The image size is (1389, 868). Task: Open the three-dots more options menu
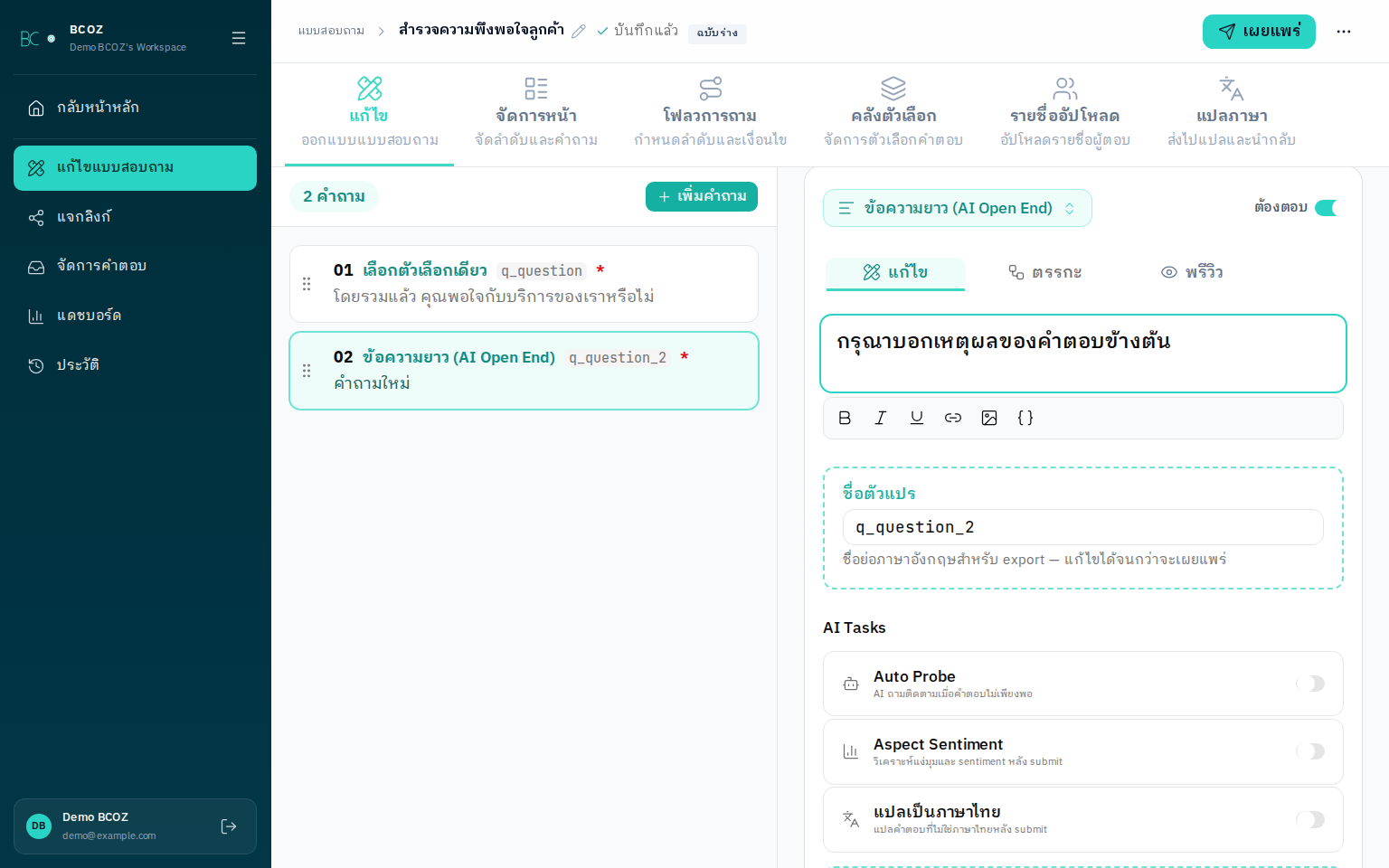point(1344,32)
